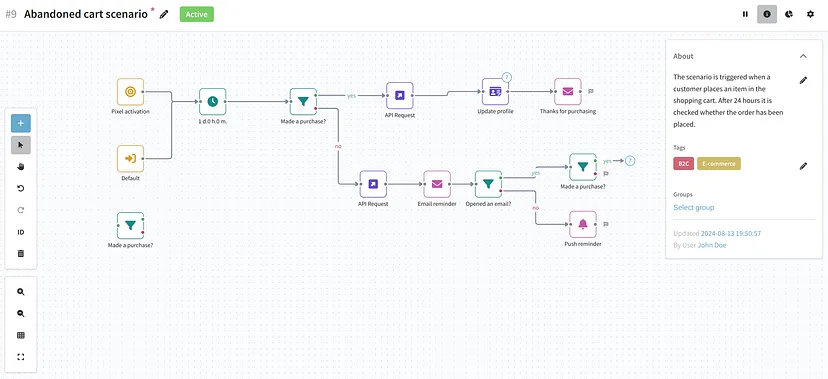This screenshot has height=379, width=828.
Task: Click the zoom out magnifier
Action: [x=21, y=313]
